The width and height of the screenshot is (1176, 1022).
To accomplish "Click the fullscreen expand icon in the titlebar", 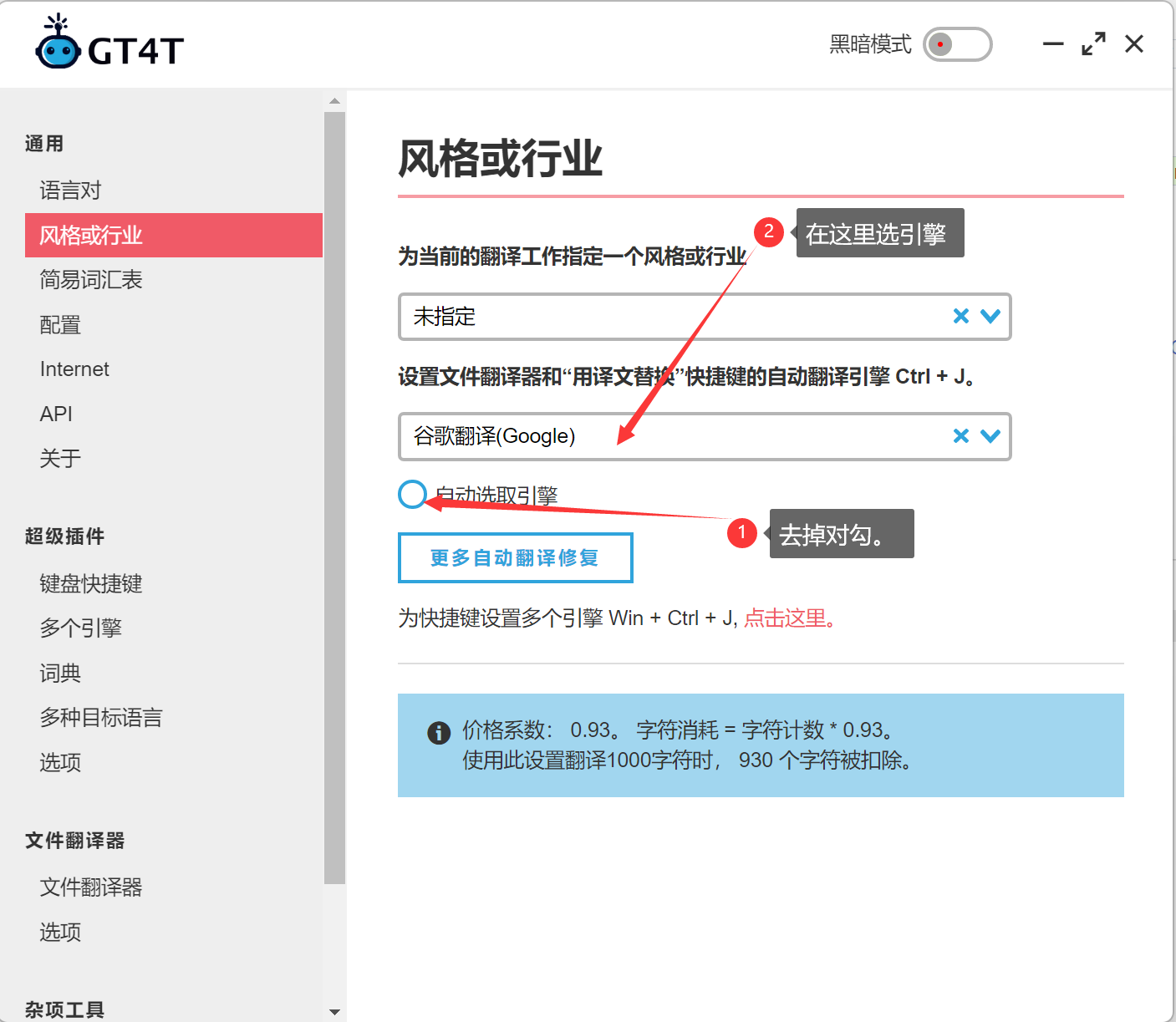I will pyautogui.click(x=1093, y=43).
